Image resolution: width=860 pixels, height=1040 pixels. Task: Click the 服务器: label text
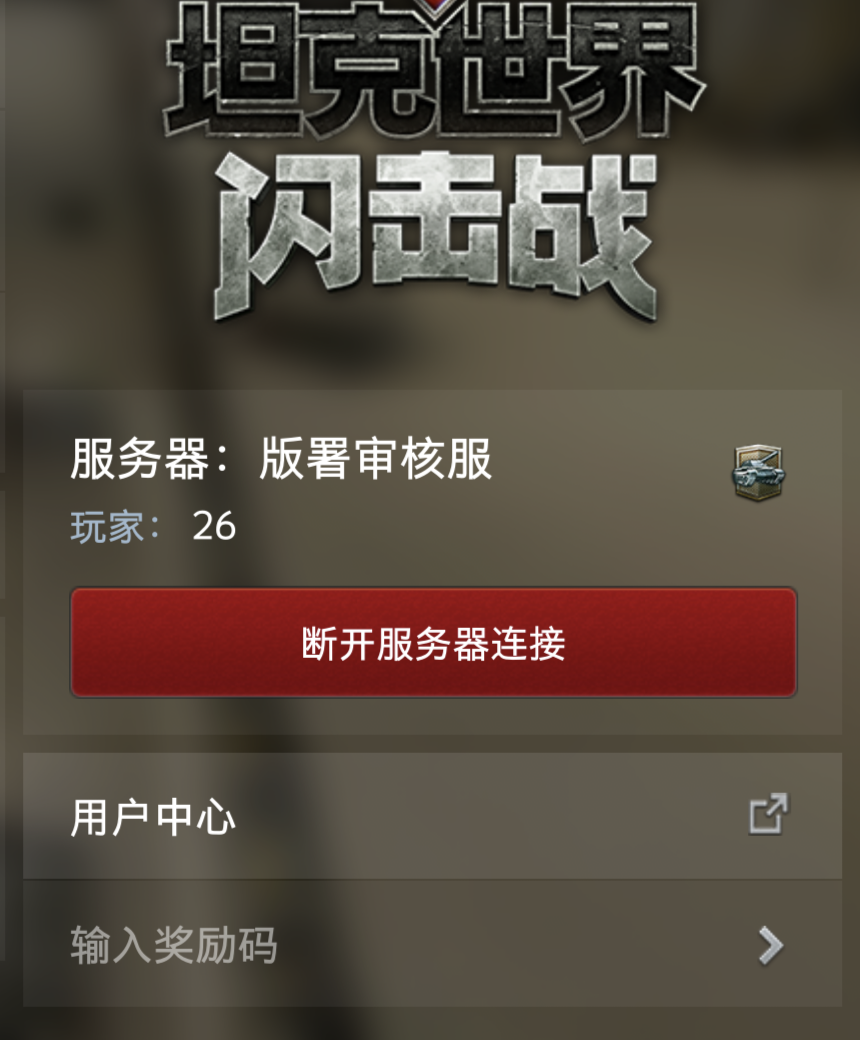click(149, 458)
